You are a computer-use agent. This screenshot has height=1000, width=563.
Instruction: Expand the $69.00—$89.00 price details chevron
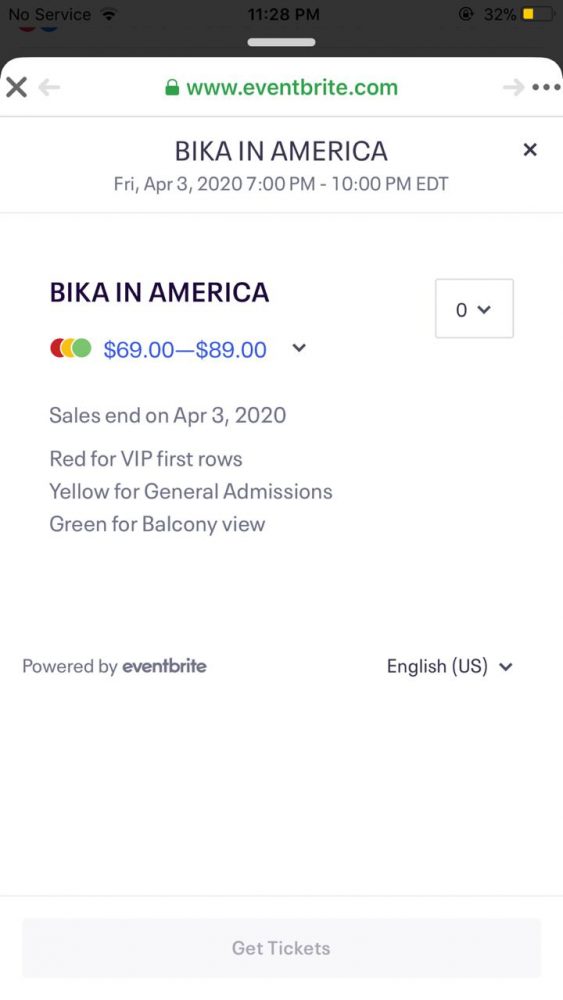click(x=299, y=348)
